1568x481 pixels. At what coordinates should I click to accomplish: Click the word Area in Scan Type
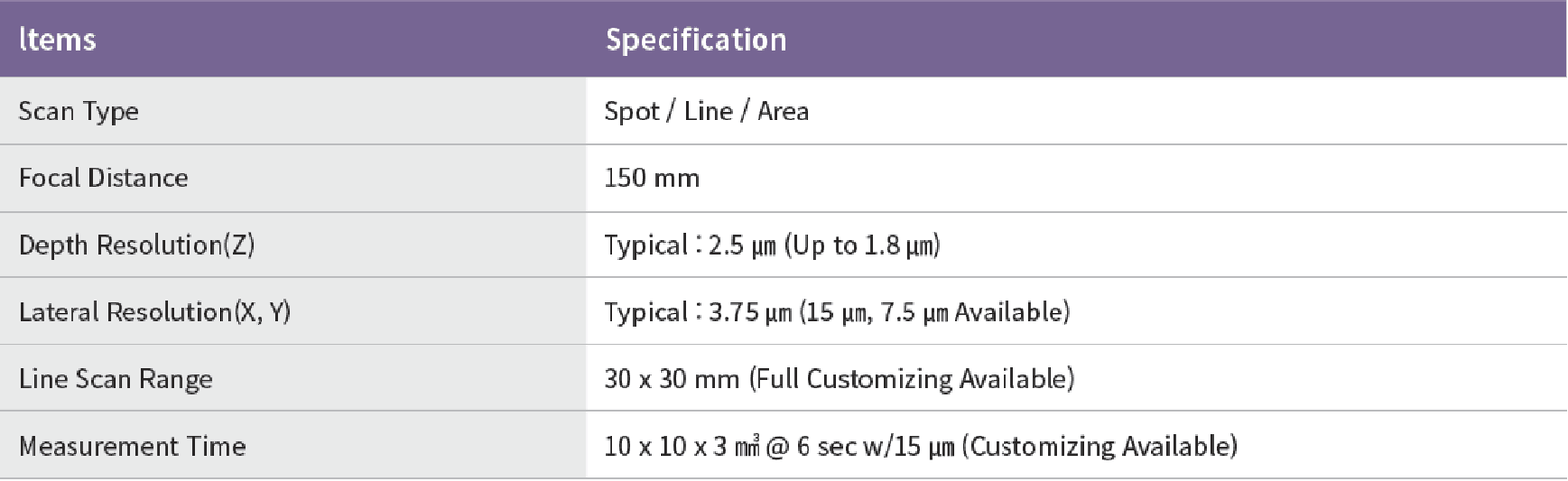coord(782,112)
